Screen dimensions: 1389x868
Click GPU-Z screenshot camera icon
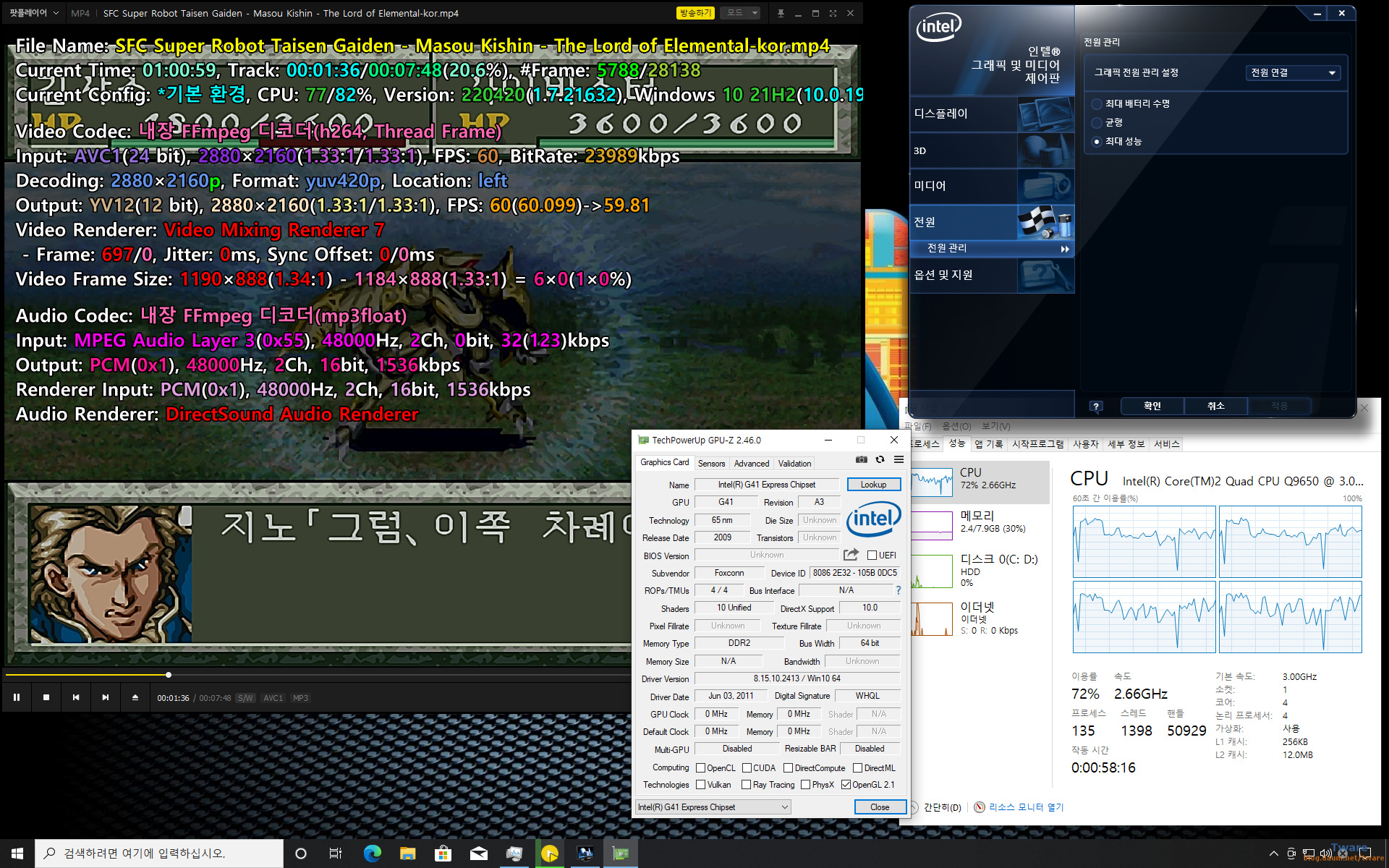click(861, 460)
